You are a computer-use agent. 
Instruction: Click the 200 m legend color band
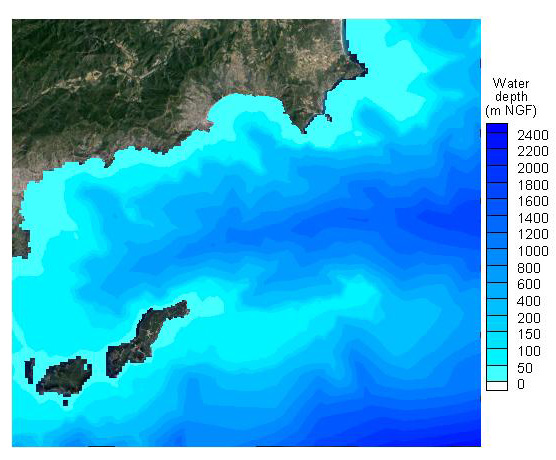point(496,324)
